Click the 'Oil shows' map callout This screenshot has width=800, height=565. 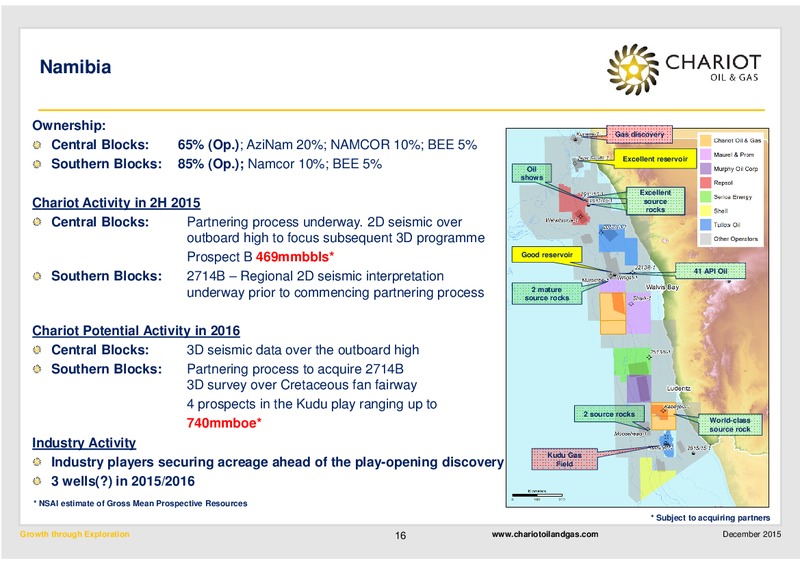(532, 174)
